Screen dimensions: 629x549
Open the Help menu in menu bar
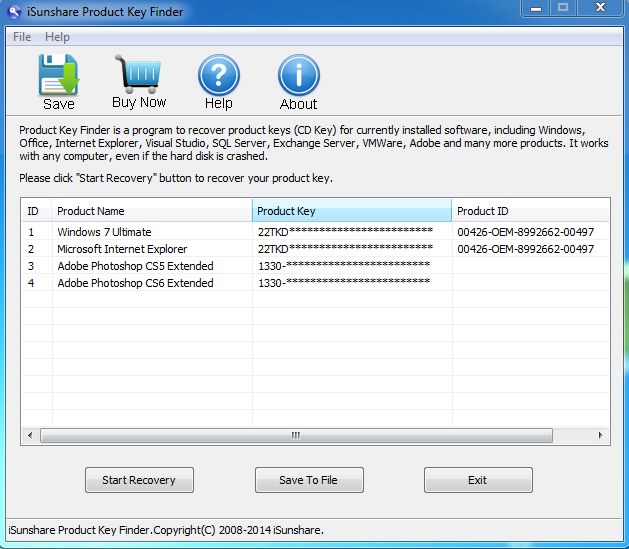coord(57,37)
